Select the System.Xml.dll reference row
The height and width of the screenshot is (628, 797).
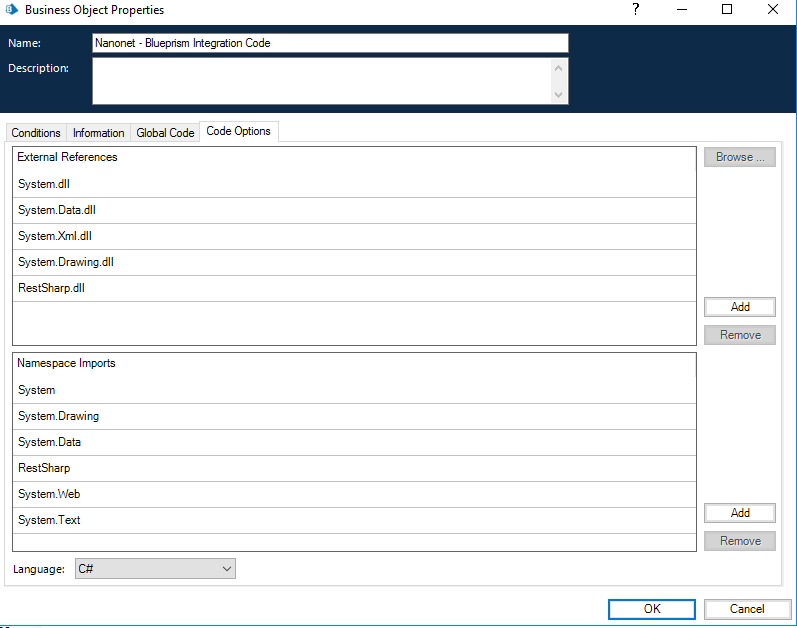click(x=354, y=236)
